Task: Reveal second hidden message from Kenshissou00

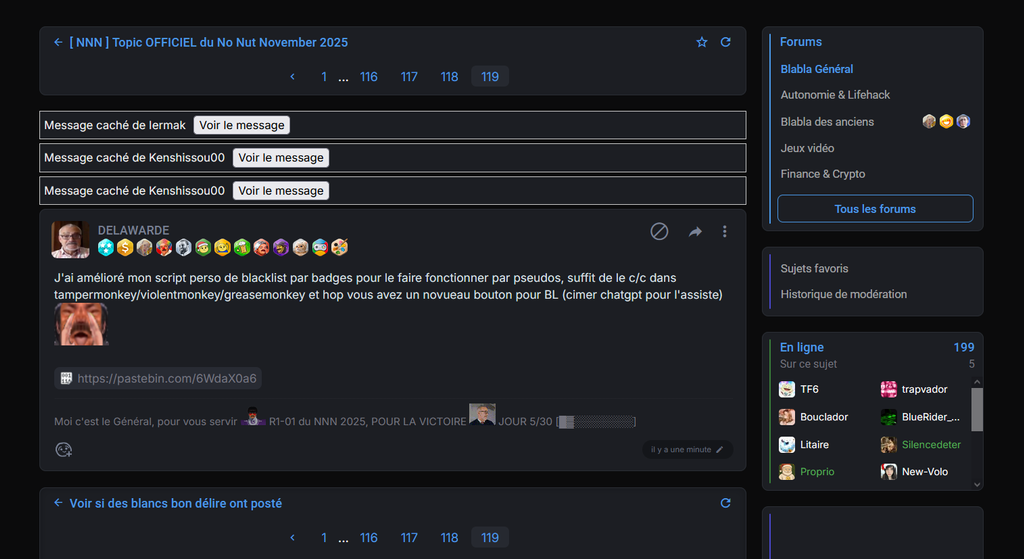Action: pyautogui.click(x=281, y=191)
